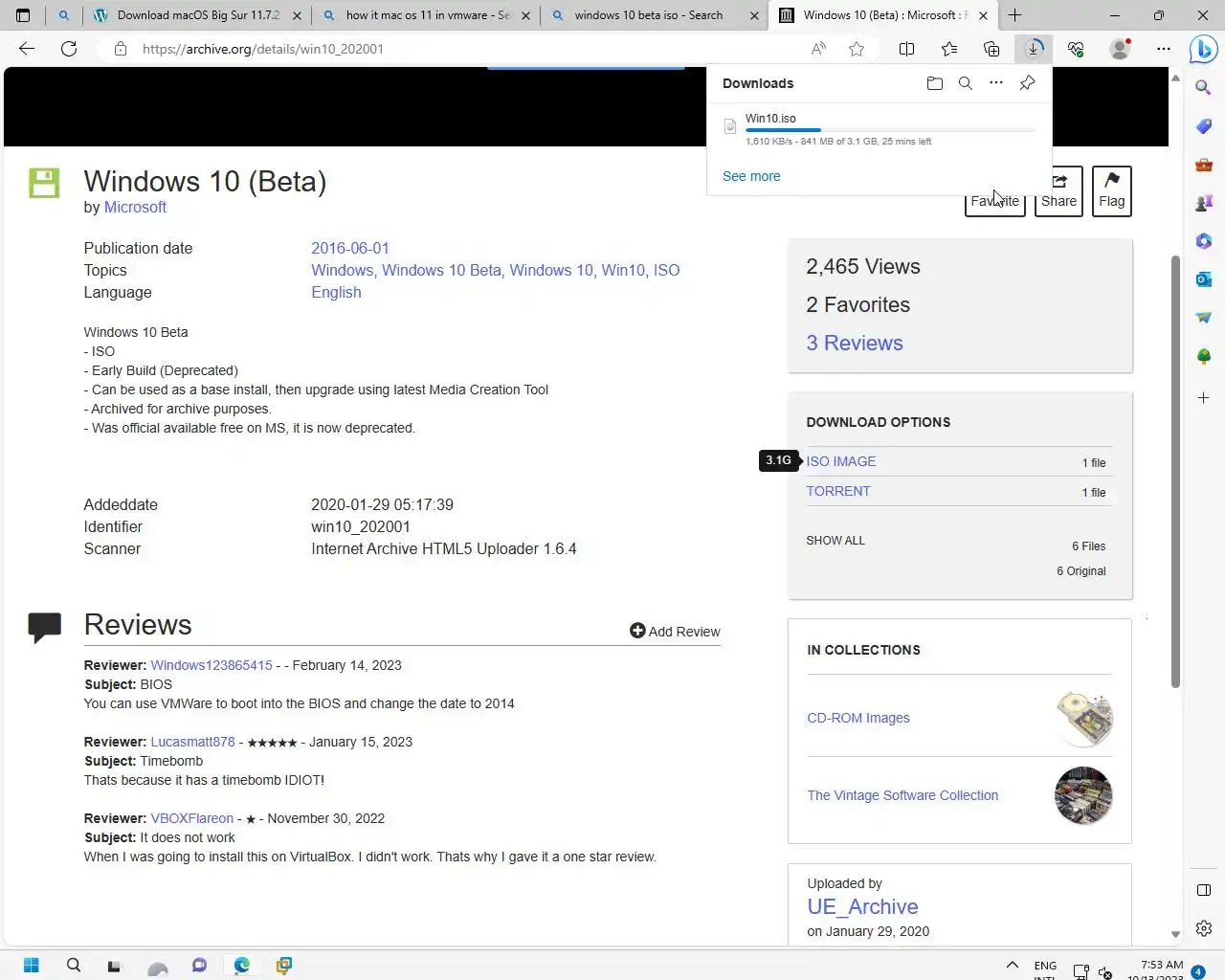Open sidebar Search icon

point(1204,88)
